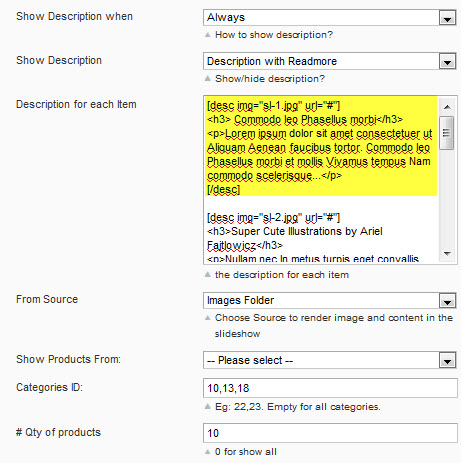Open the 'Show Description when' dropdown
This screenshot has width=461, height=463.
tap(330, 17)
